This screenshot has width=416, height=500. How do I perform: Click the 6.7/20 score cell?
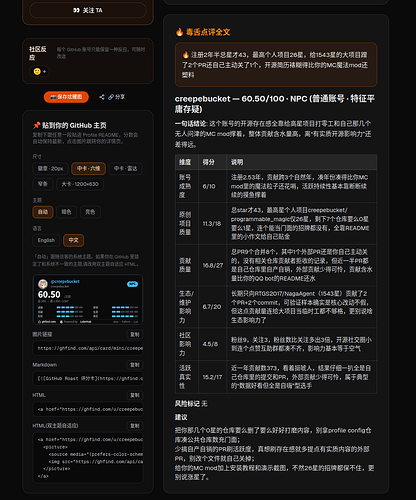(212, 307)
